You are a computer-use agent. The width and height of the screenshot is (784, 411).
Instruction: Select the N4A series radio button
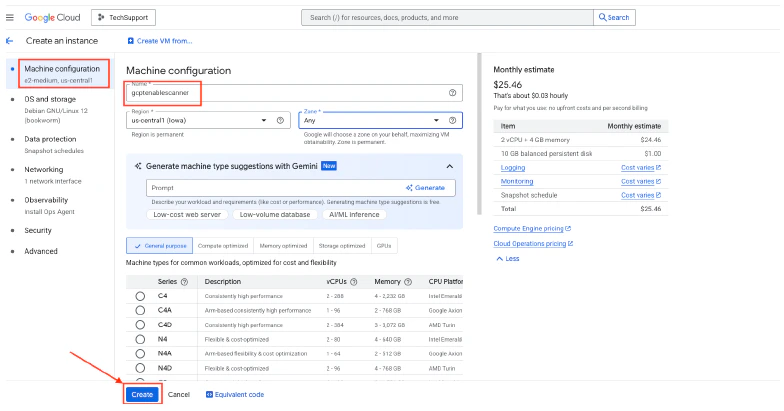(x=140, y=354)
